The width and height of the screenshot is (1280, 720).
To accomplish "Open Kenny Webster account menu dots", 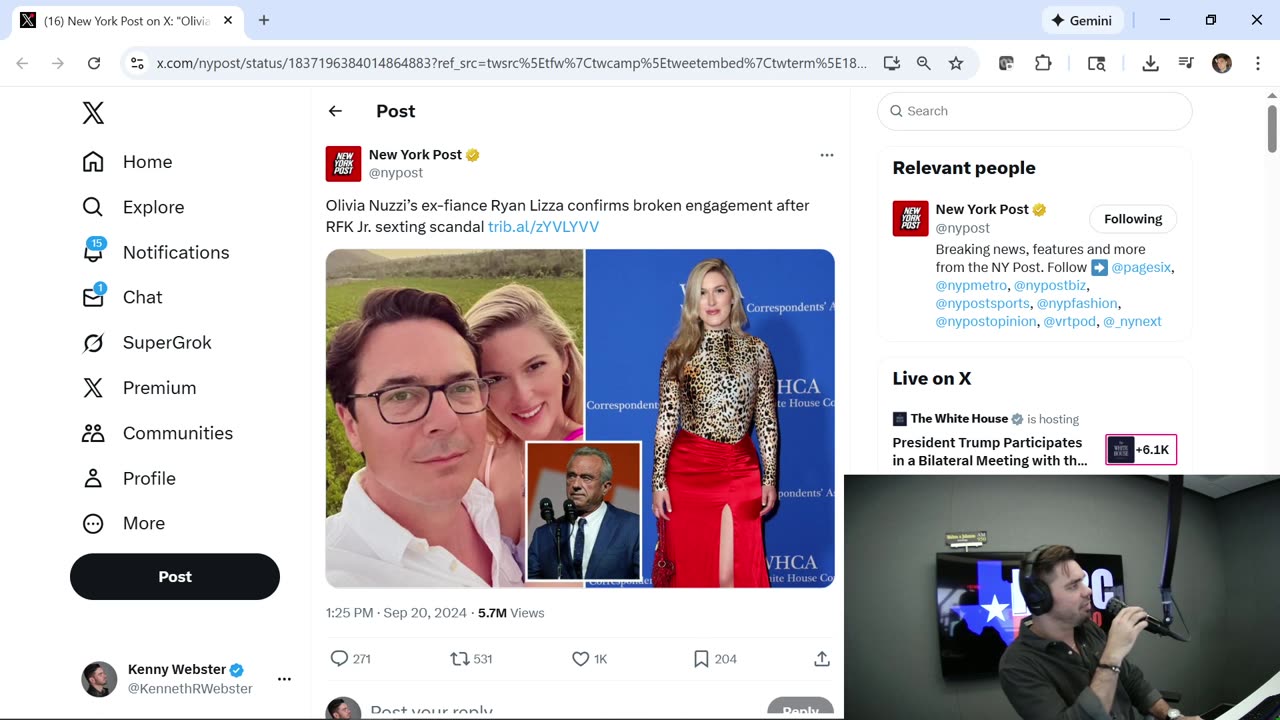I will 284,679.
